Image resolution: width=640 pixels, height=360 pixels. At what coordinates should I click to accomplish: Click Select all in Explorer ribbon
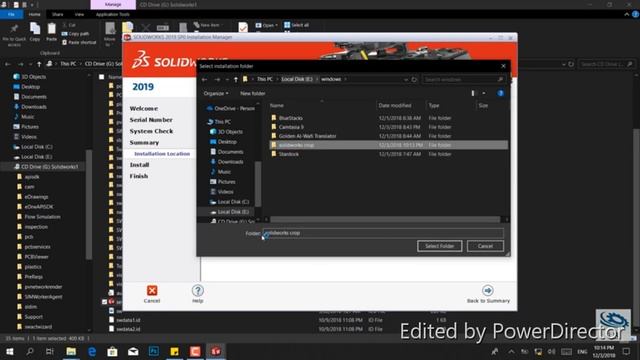pos(297,25)
